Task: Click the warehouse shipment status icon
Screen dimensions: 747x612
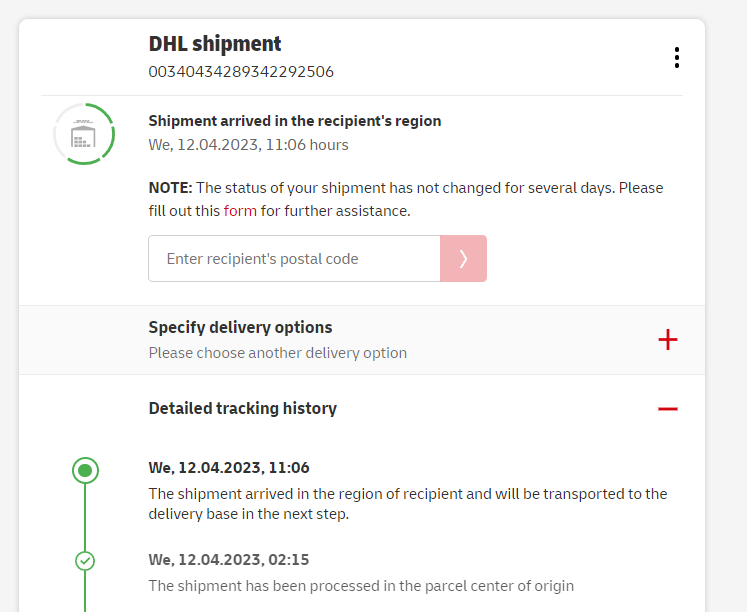Action: [84, 133]
